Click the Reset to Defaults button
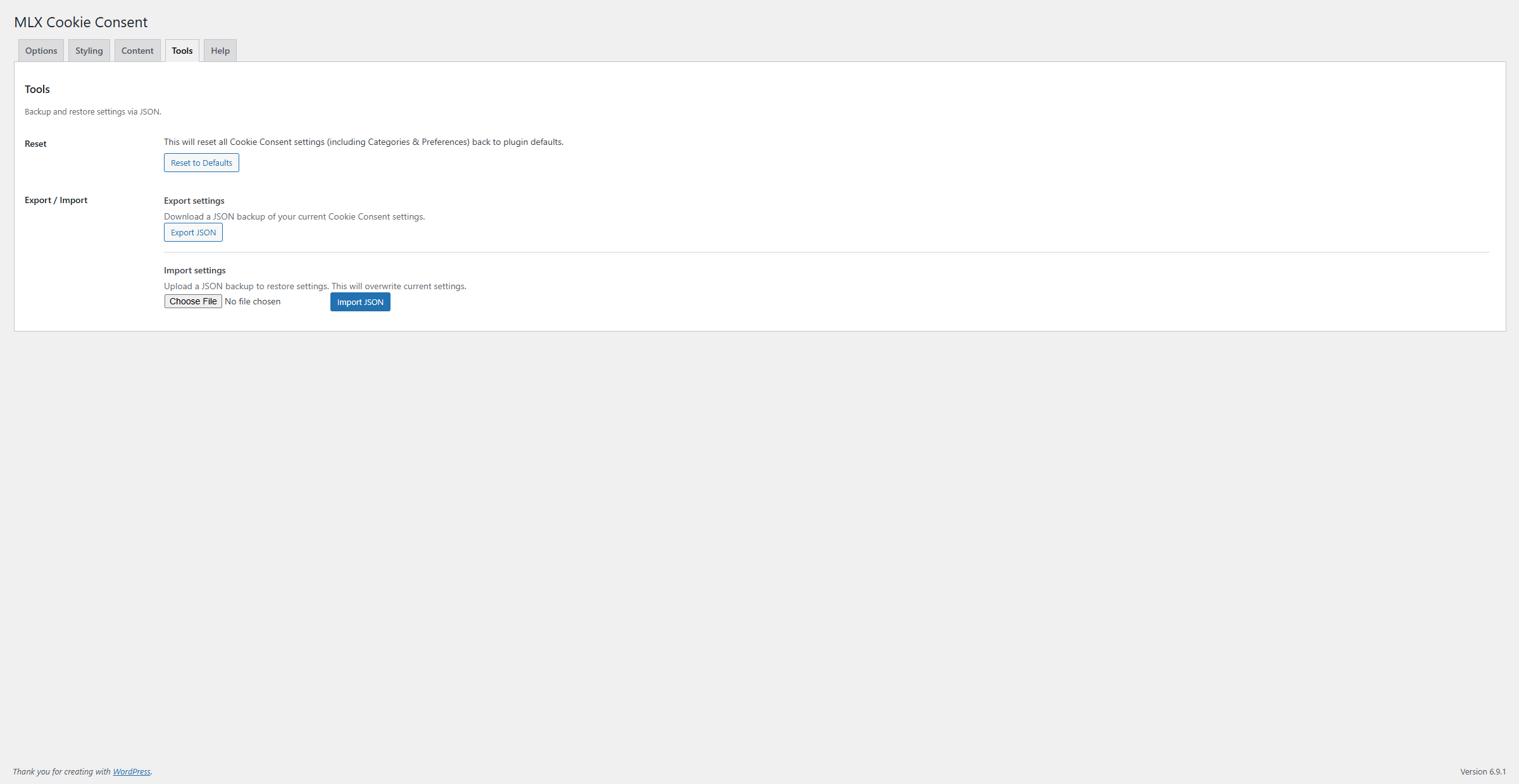 point(201,163)
